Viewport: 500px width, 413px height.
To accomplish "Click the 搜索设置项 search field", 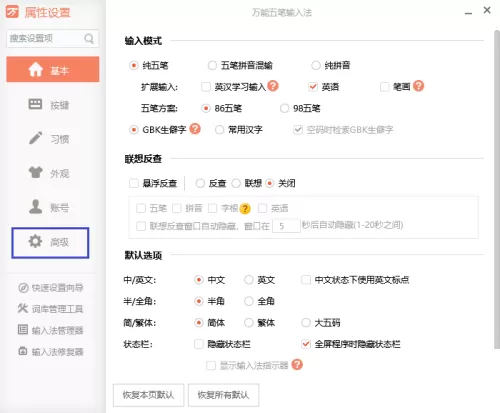I will click(x=53, y=39).
